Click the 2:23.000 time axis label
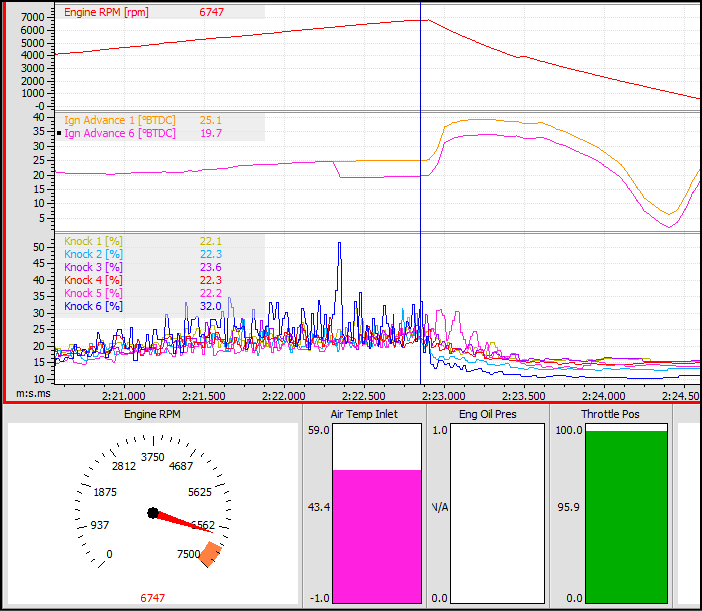Viewport: 702px width, 611px height. [x=444, y=396]
